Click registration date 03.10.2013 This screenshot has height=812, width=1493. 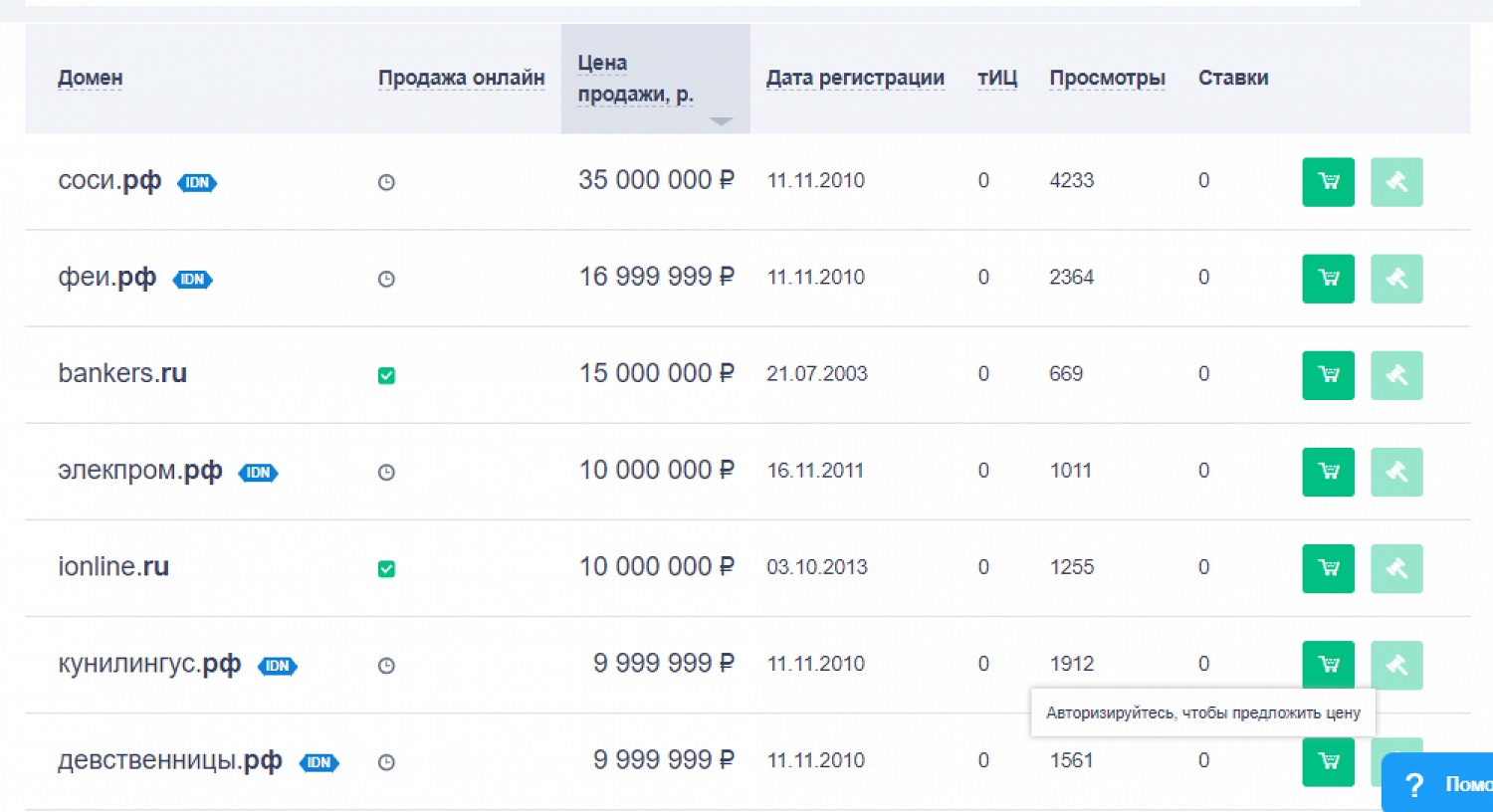click(817, 567)
